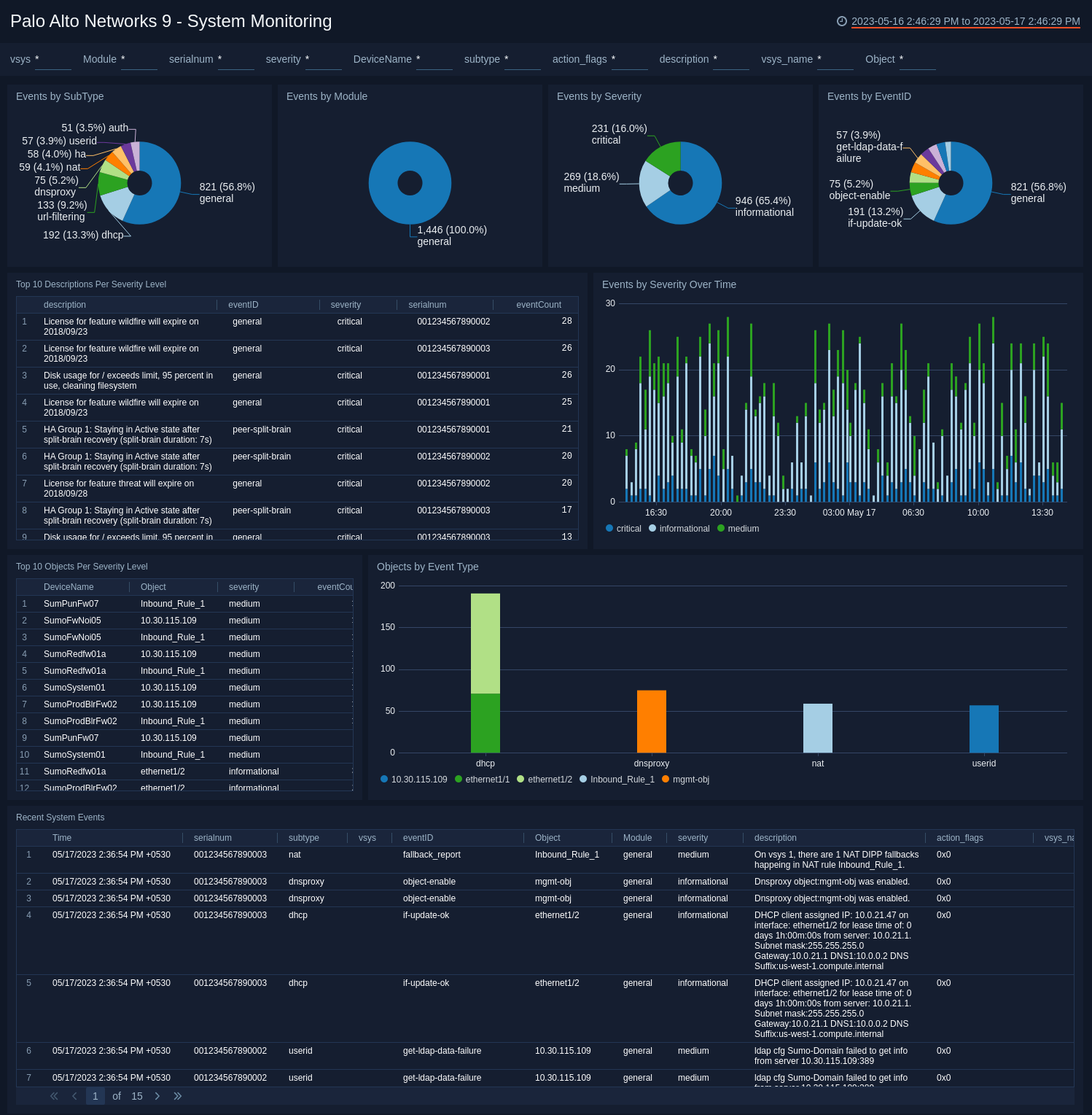Click the next-page arrow icon
1092x1115 pixels.
pyautogui.click(x=157, y=1096)
